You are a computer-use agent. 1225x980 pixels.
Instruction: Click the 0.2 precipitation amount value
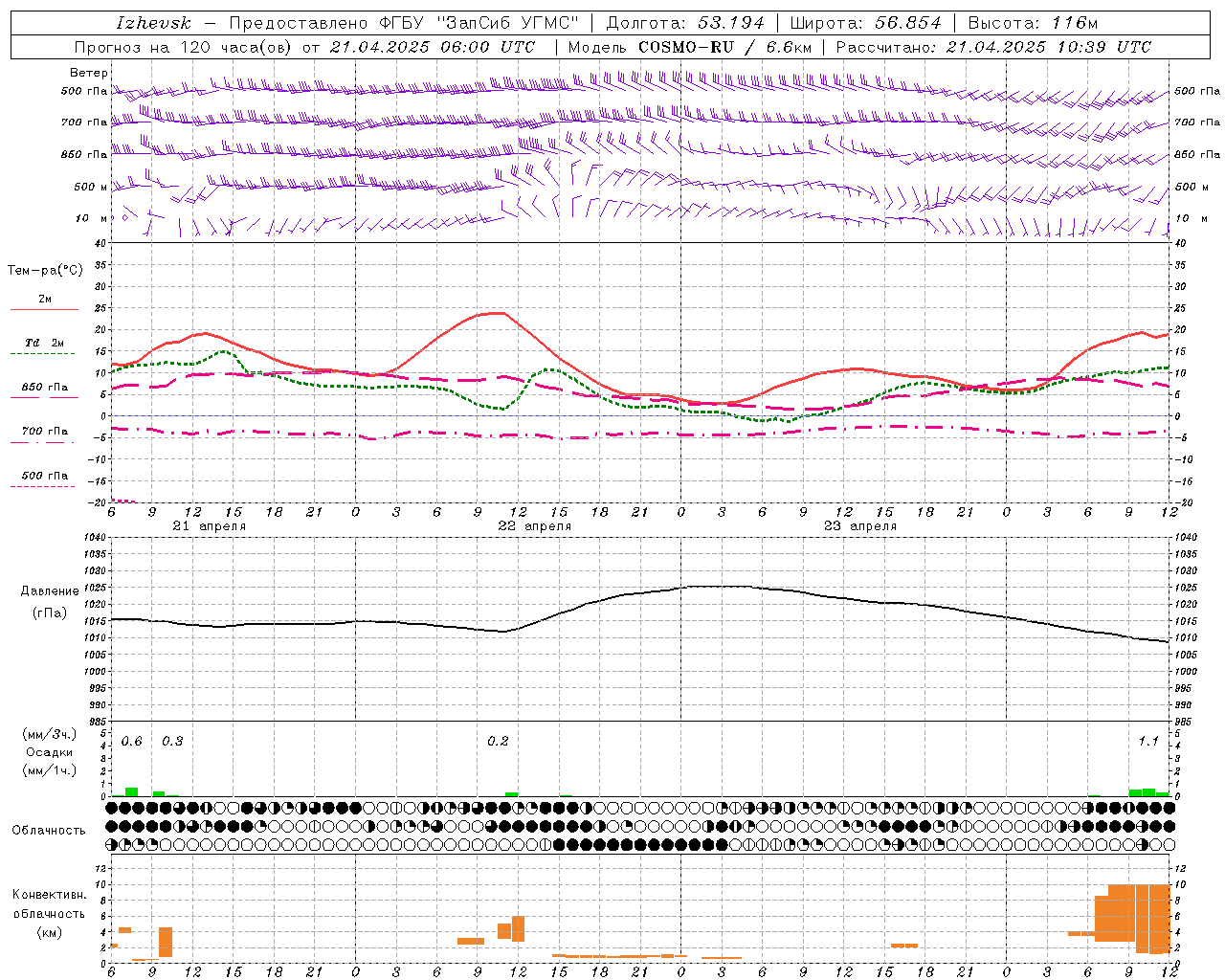(x=498, y=742)
